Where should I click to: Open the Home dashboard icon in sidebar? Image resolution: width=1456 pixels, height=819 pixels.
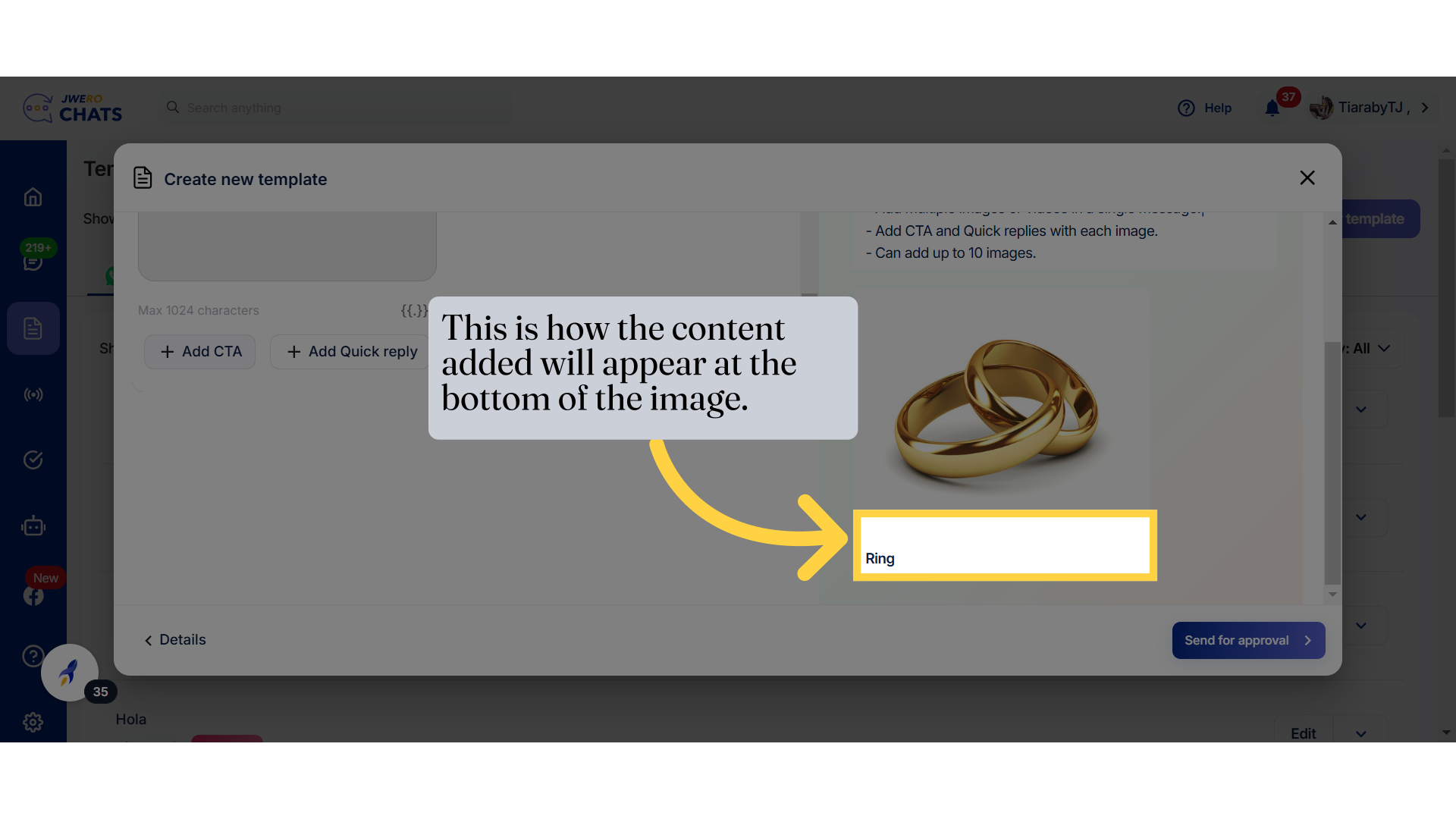(x=33, y=196)
